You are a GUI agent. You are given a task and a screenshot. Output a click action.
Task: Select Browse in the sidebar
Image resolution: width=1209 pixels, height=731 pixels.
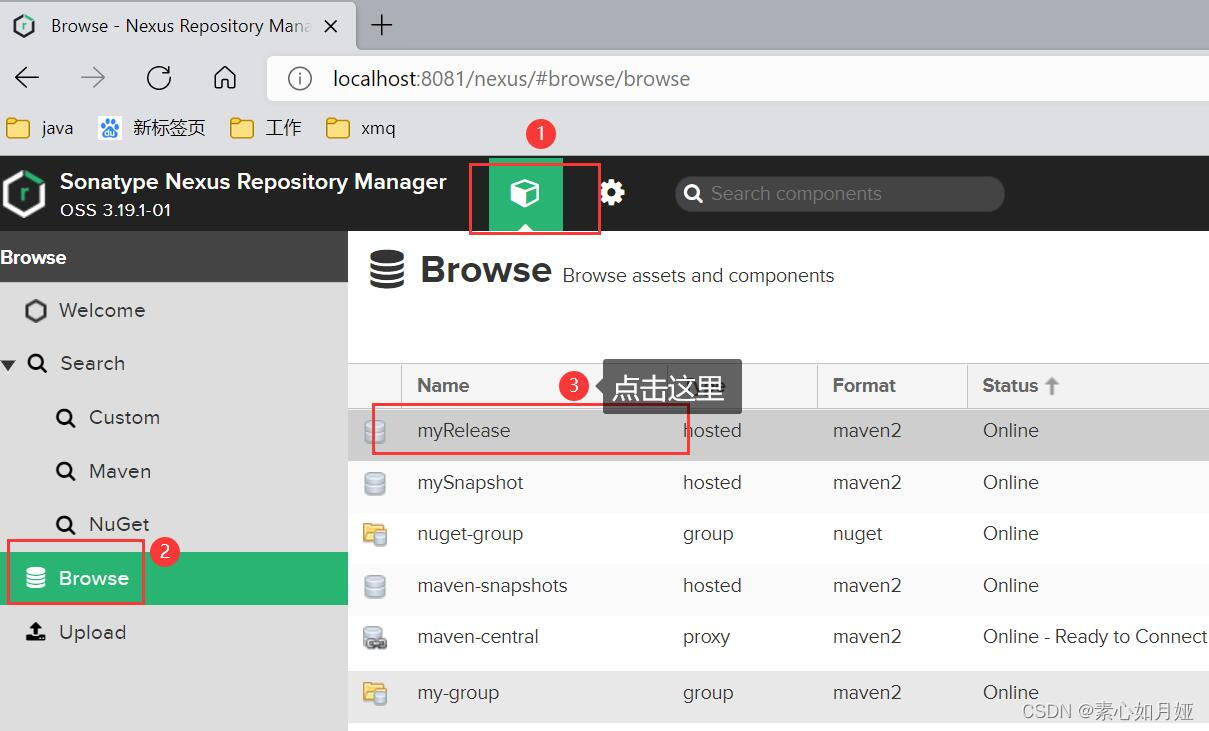point(174,578)
